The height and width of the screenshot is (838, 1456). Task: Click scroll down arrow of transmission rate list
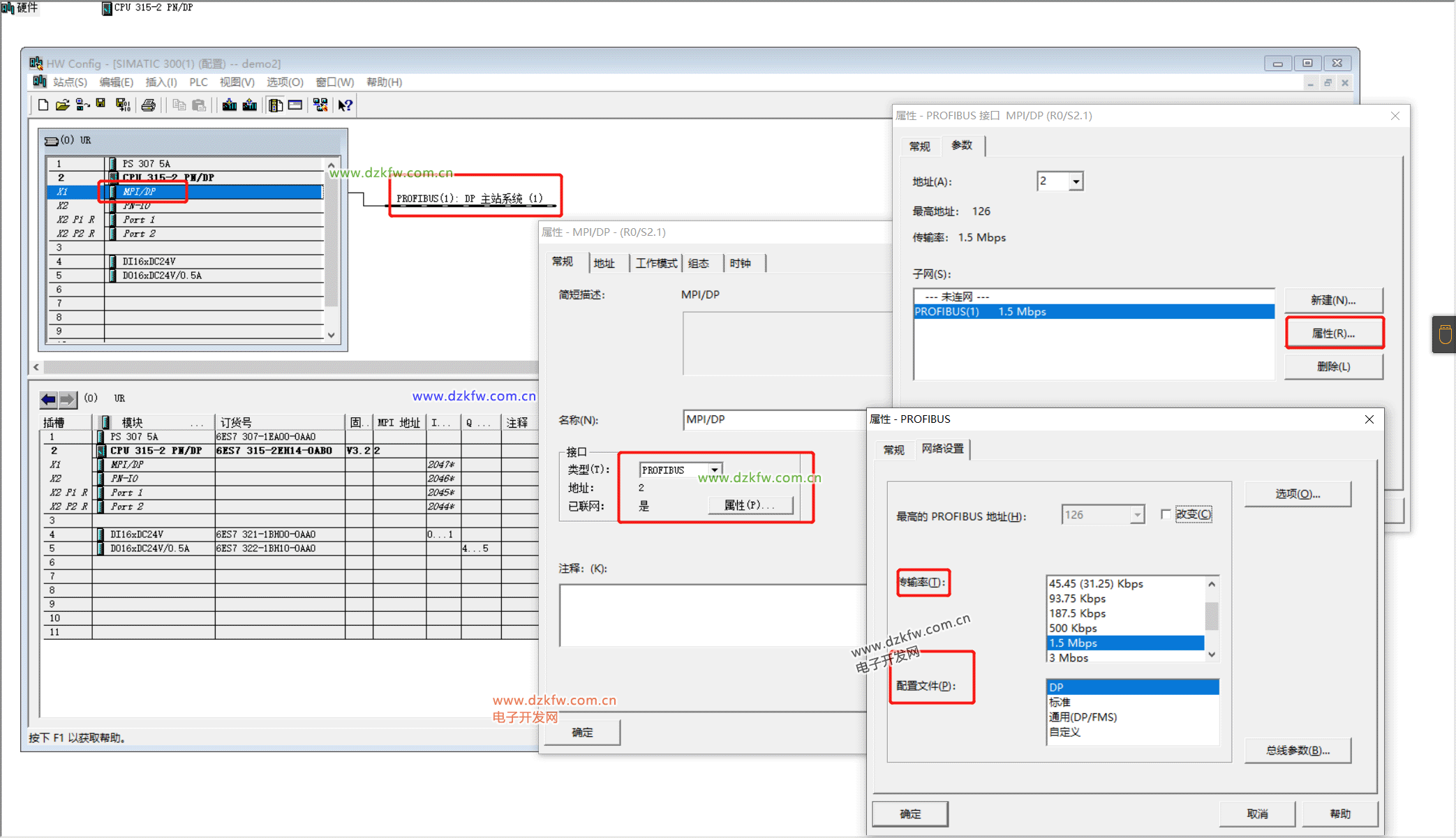[1212, 654]
